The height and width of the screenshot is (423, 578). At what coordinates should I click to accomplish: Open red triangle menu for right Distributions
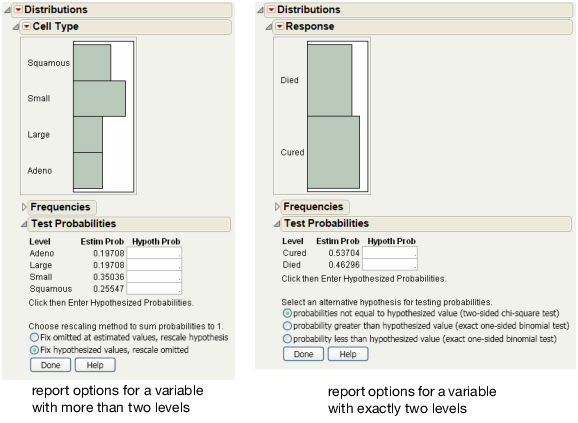271,10
